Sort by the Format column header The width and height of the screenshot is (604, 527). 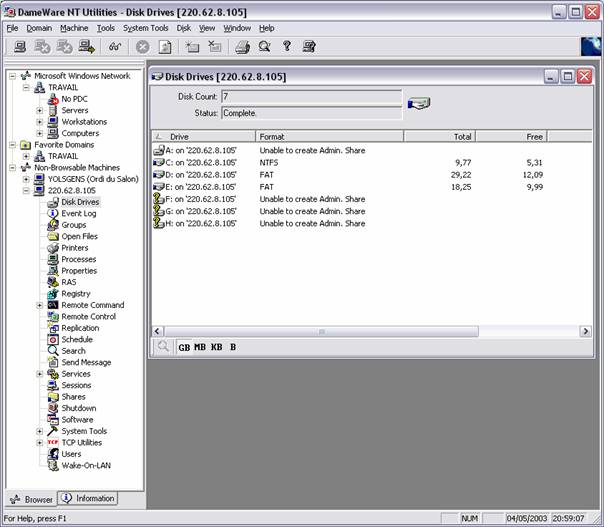[330, 136]
